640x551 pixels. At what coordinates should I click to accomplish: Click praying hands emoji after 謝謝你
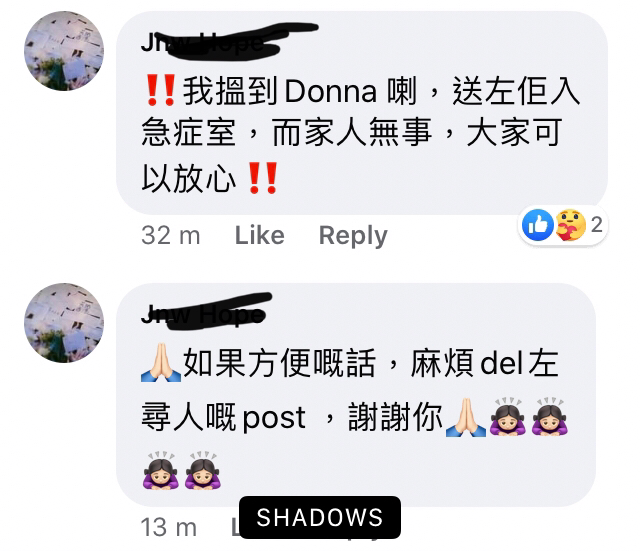tap(466, 418)
